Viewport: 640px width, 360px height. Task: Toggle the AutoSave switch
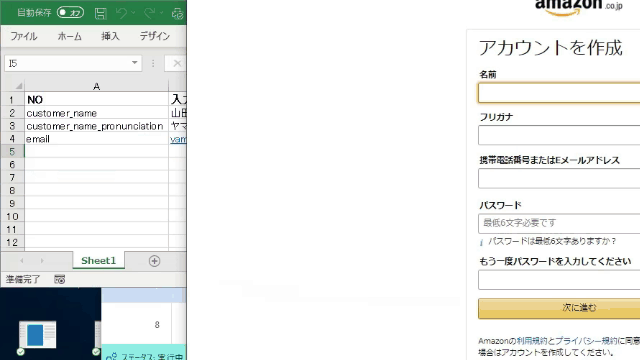click(x=70, y=13)
